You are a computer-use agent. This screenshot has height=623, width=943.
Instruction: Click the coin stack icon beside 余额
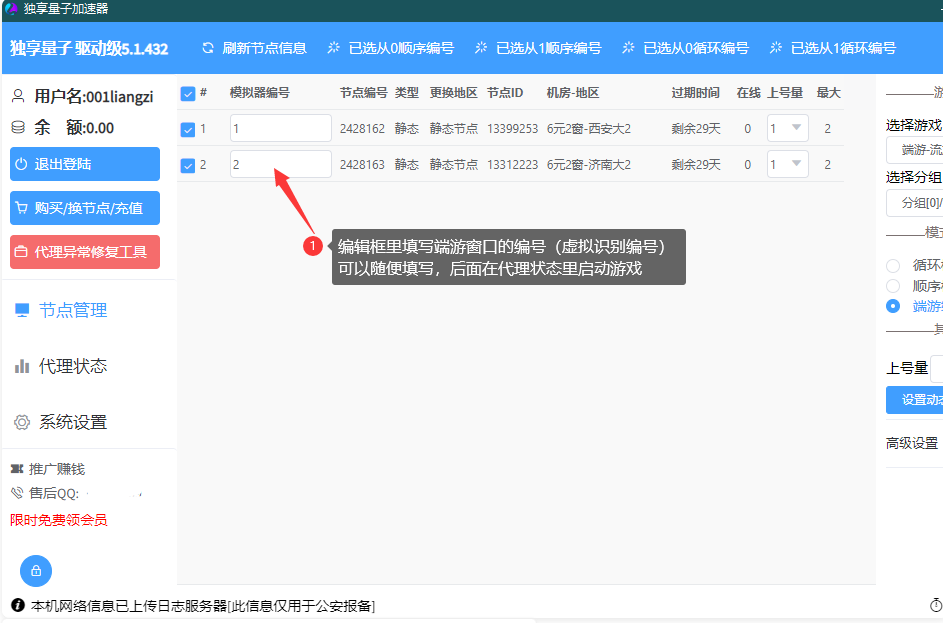pyautogui.click(x=19, y=127)
